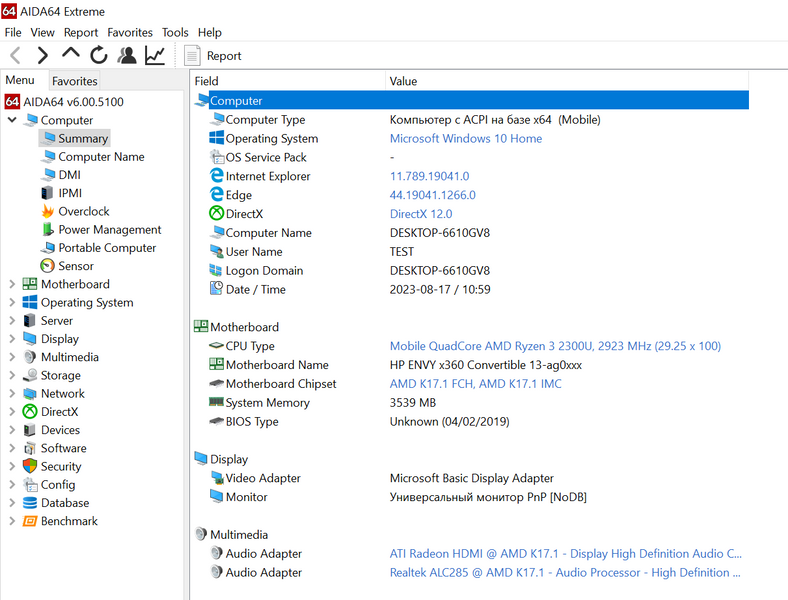Image resolution: width=788 pixels, height=600 pixels.
Task: Click the Power Management battery icon
Action: click(48, 230)
